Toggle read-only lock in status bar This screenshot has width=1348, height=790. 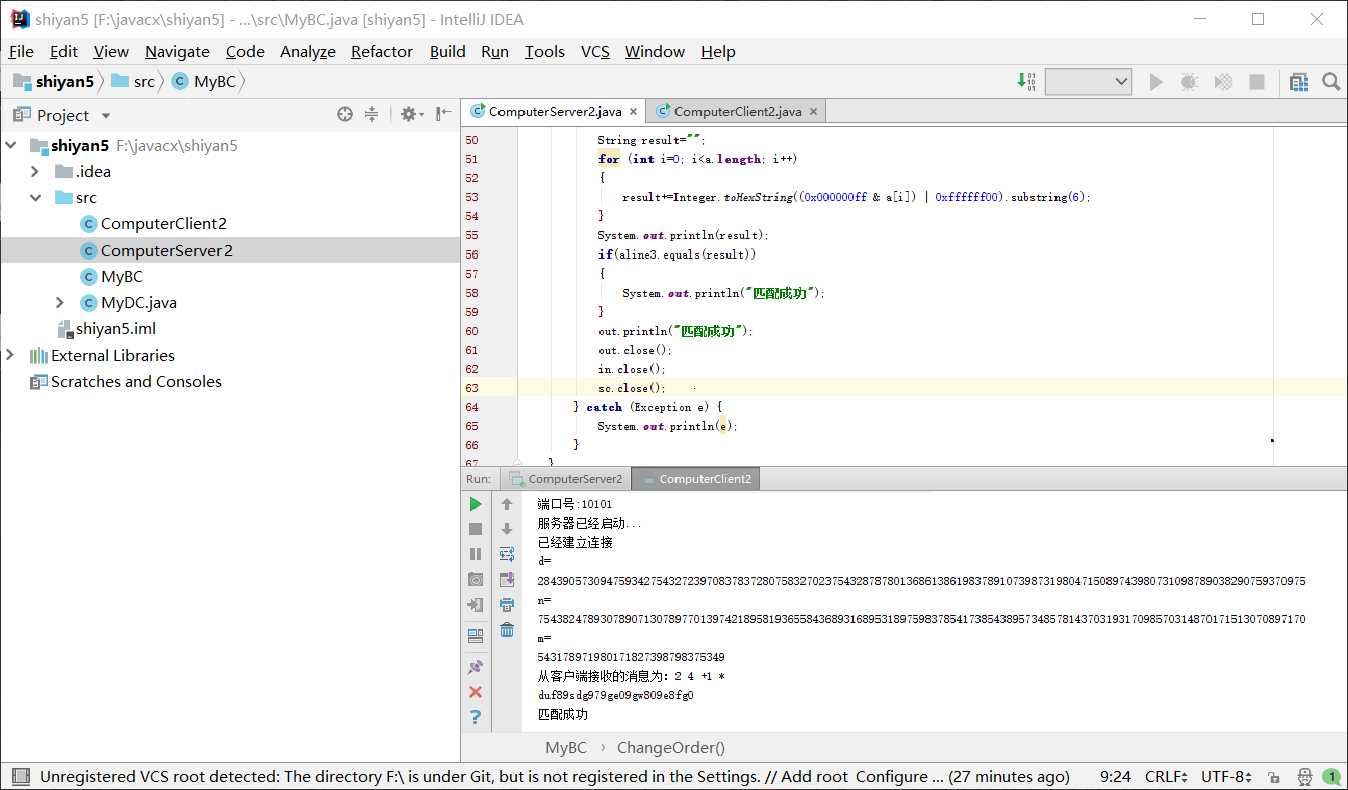pyautogui.click(x=1273, y=776)
